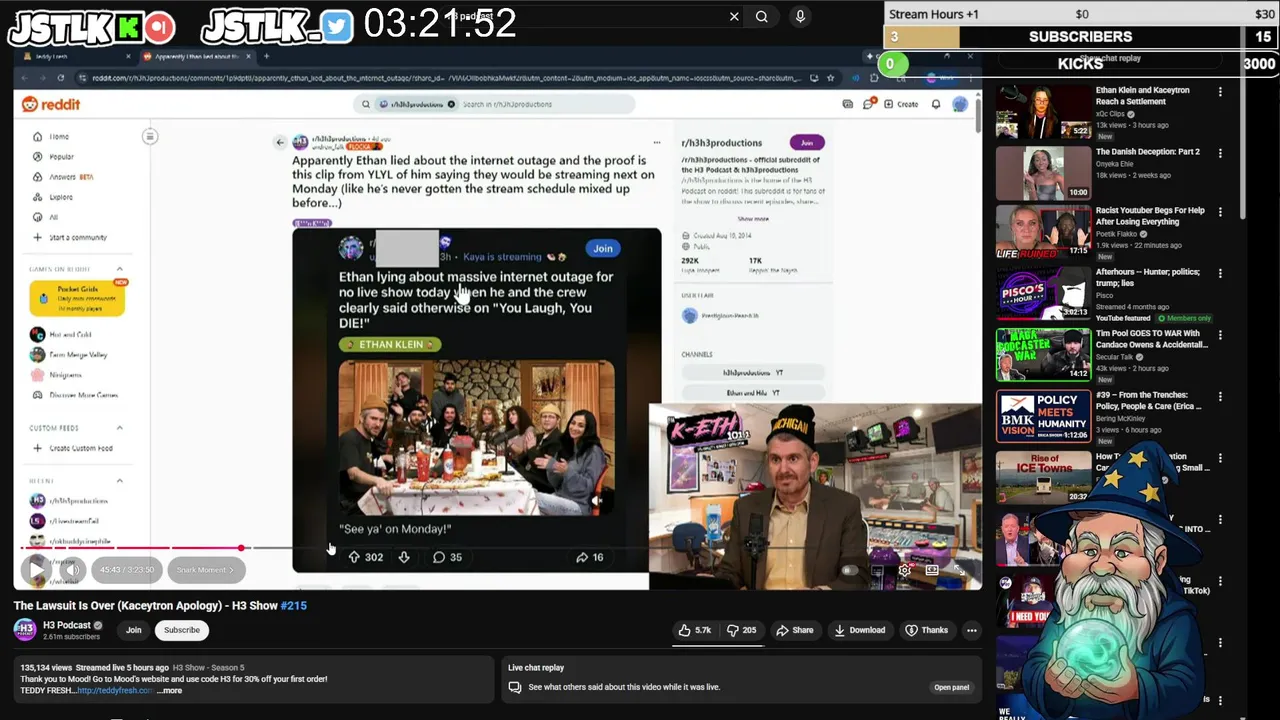Click the YouTube search magnifier icon

point(762,16)
